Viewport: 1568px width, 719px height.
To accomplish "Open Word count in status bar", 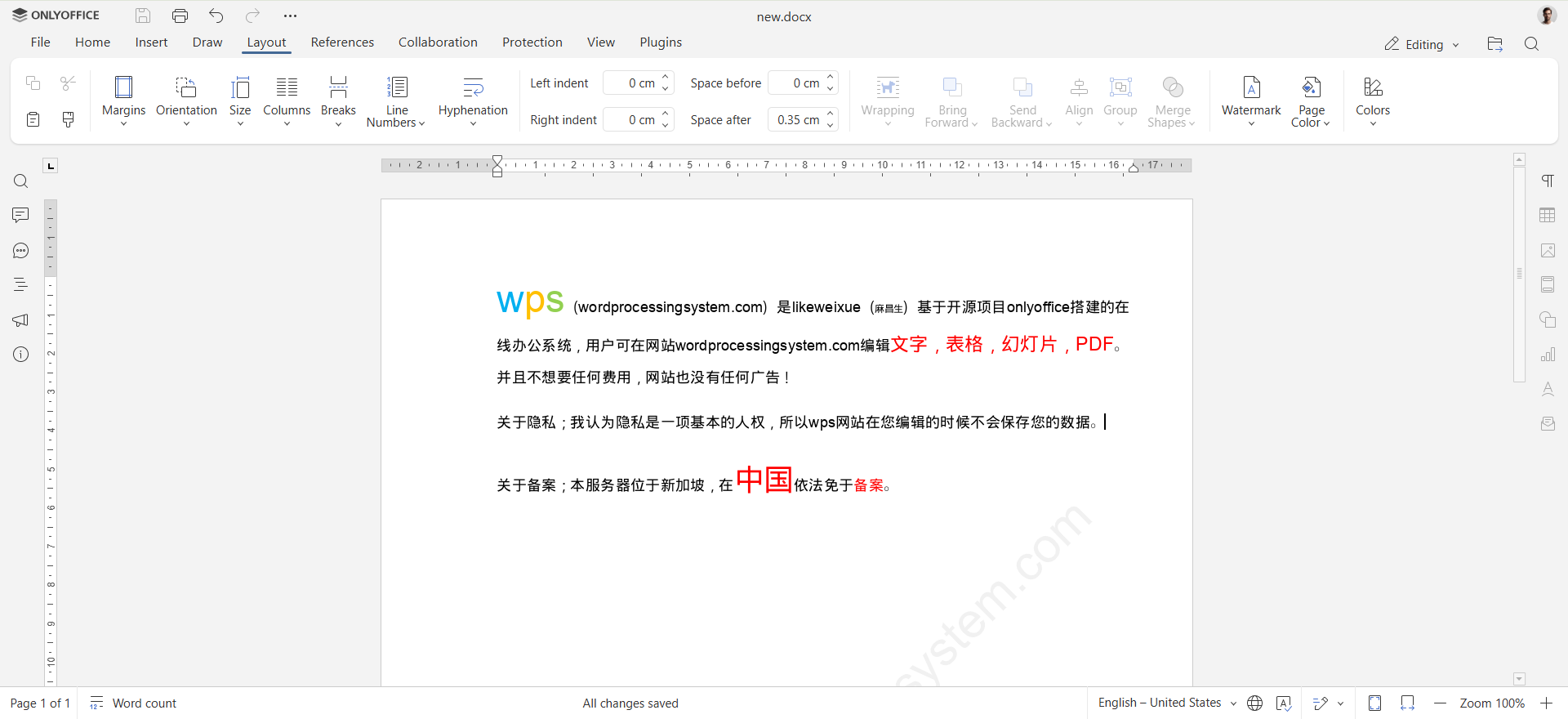I will point(133,703).
